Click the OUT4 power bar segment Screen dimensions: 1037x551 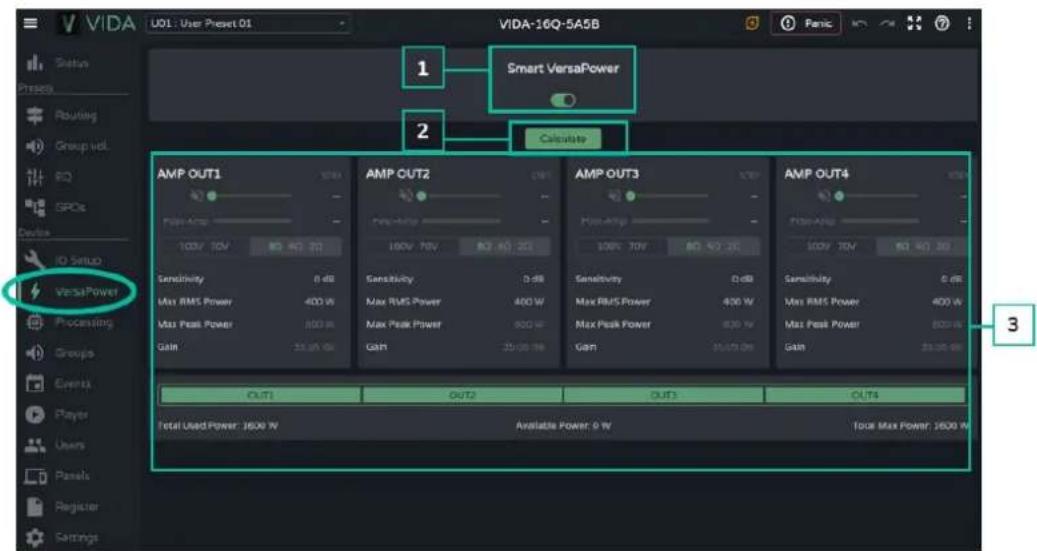(x=865, y=395)
